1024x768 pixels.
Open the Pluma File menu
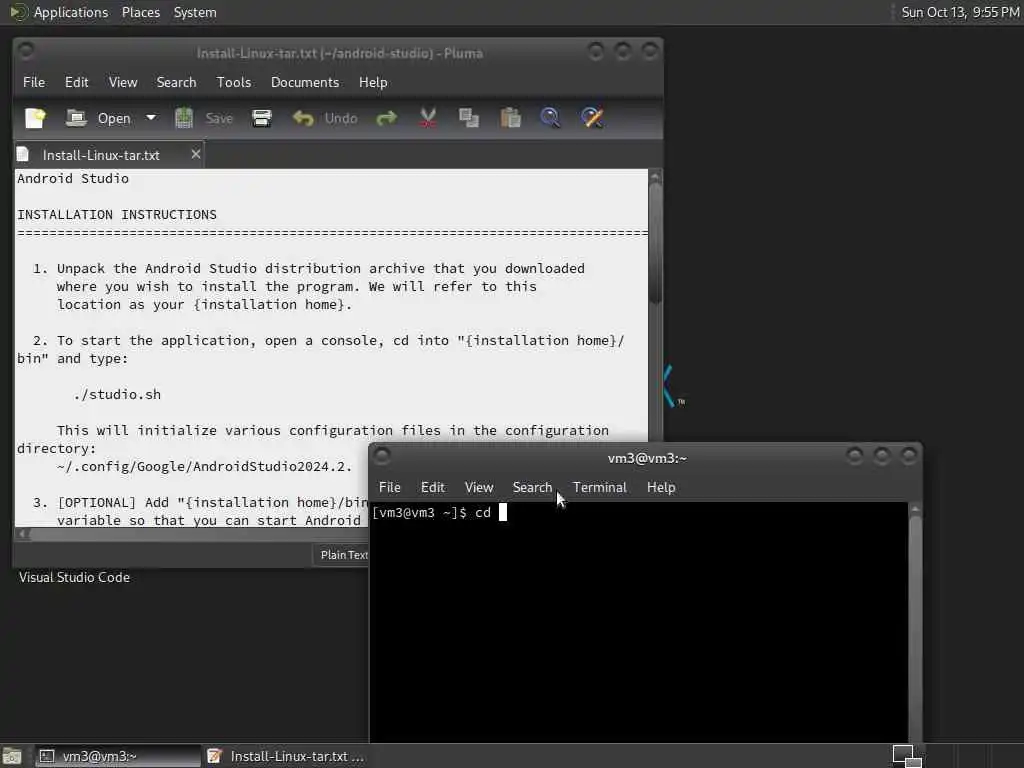coord(34,82)
